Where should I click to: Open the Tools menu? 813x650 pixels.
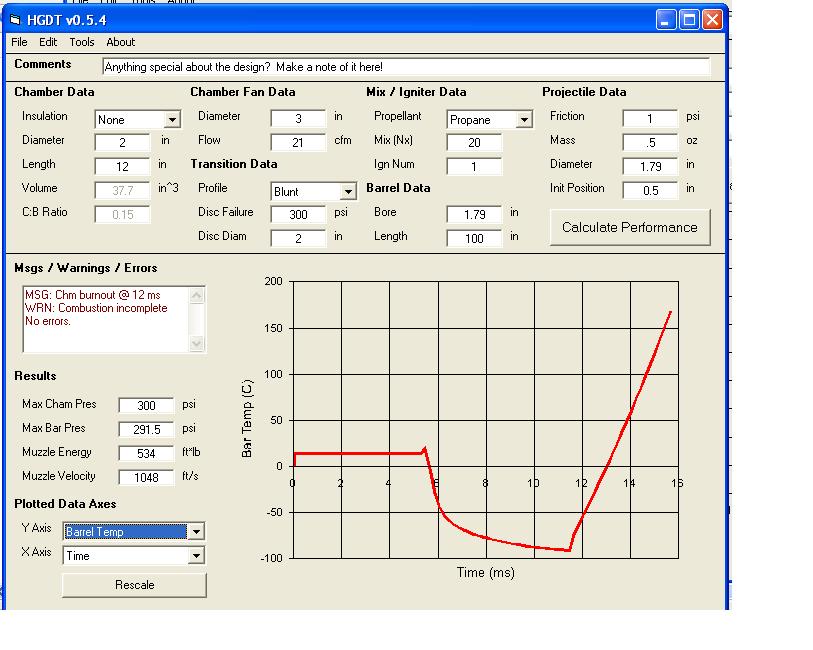pos(82,42)
